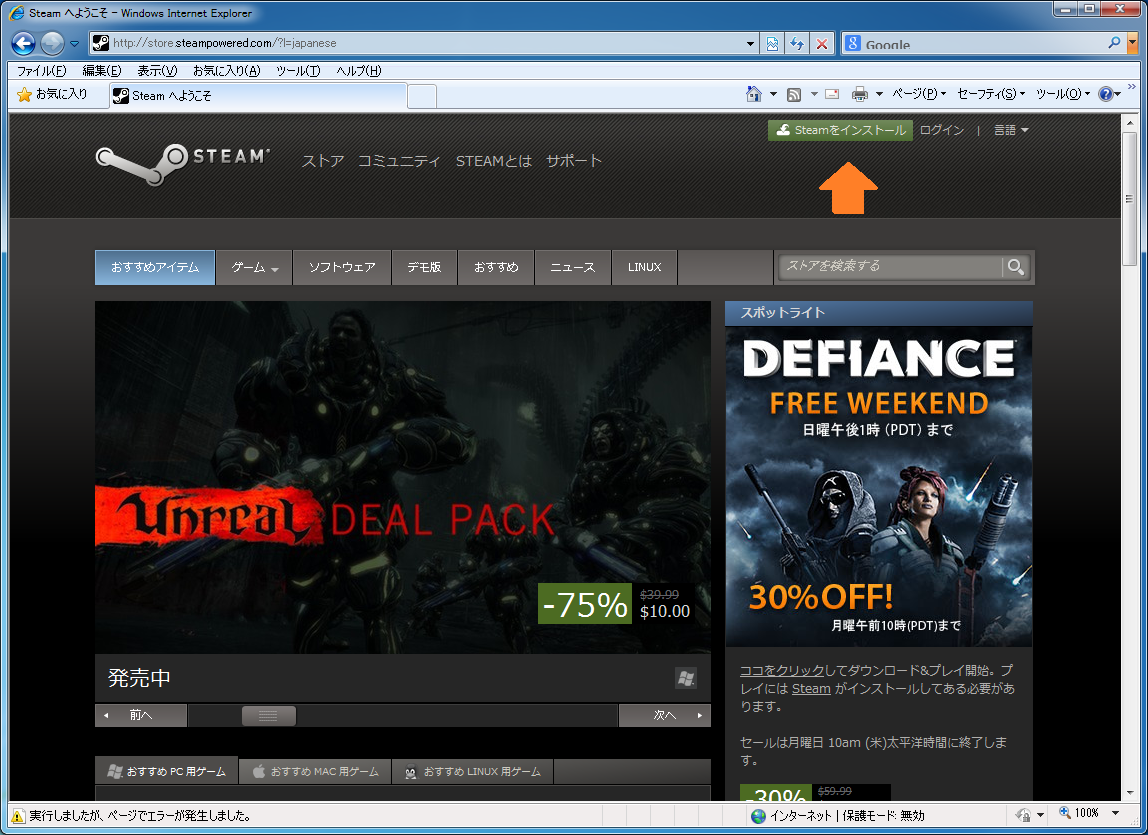Open the ツール(O) command bar menu
Viewport: 1148px width, 835px height.
(1062, 94)
